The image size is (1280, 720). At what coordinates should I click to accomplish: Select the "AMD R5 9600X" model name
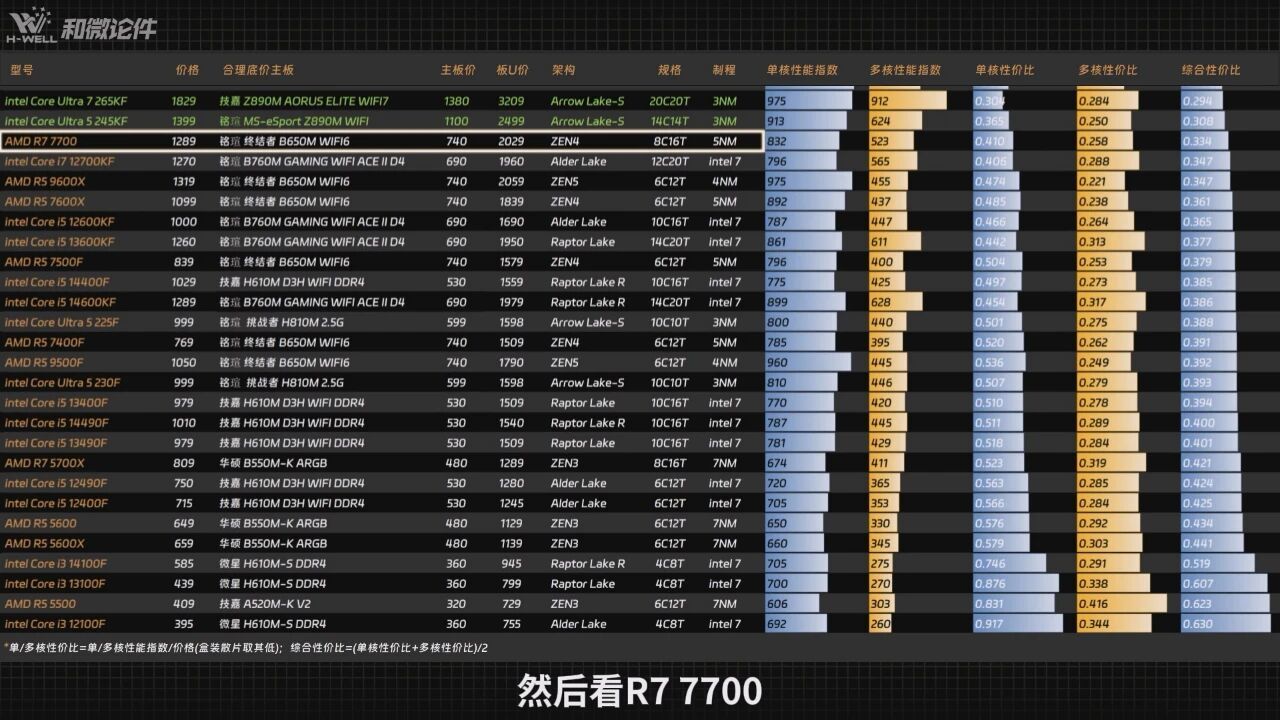45,181
